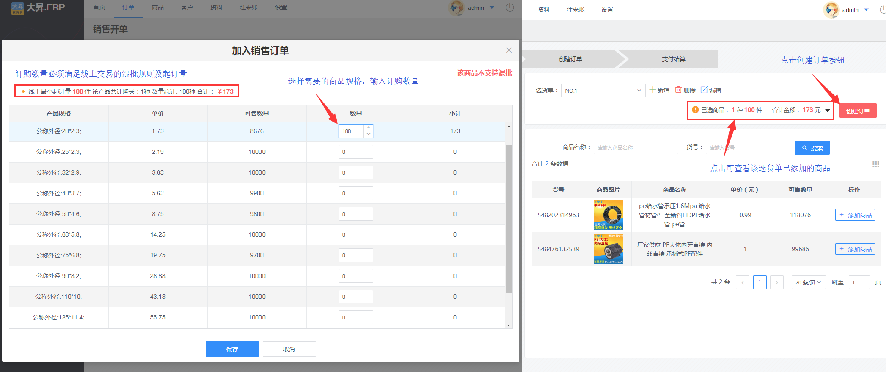Click quantity field in the 43.16 price row
The image size is (886, 373).
[355, 296]
